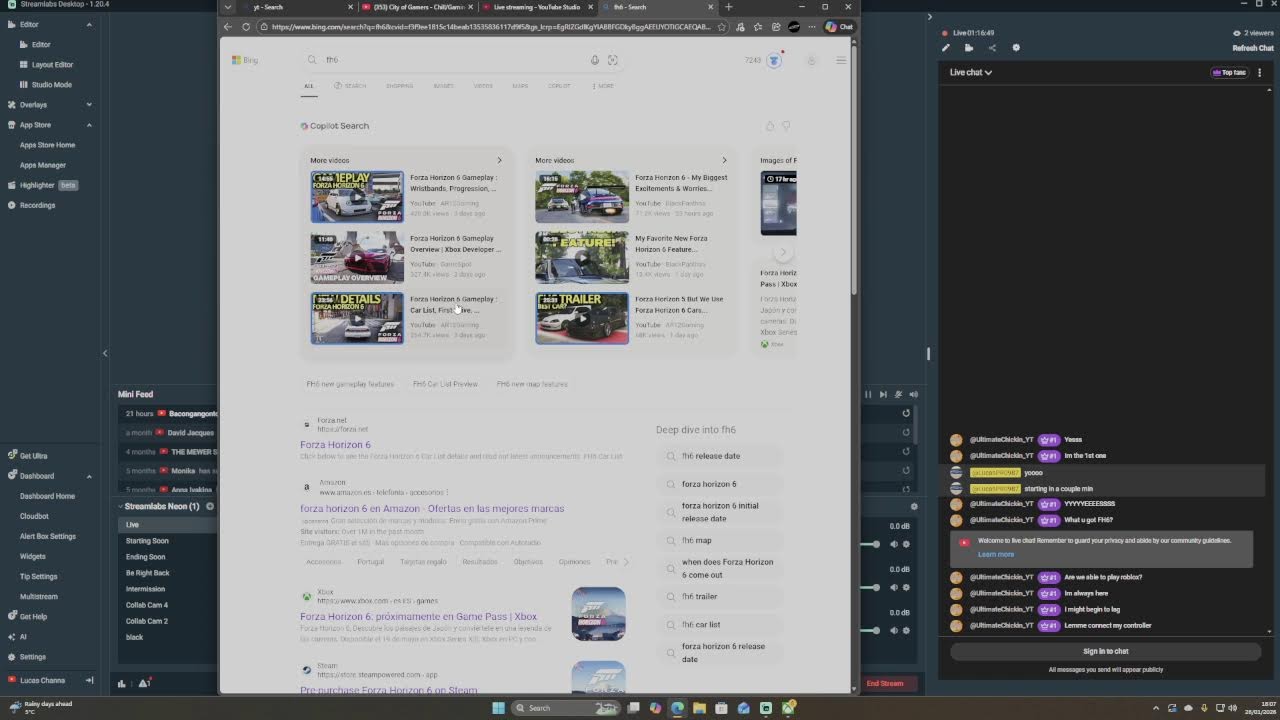Open the Windows Start menu

coord(498,708)
